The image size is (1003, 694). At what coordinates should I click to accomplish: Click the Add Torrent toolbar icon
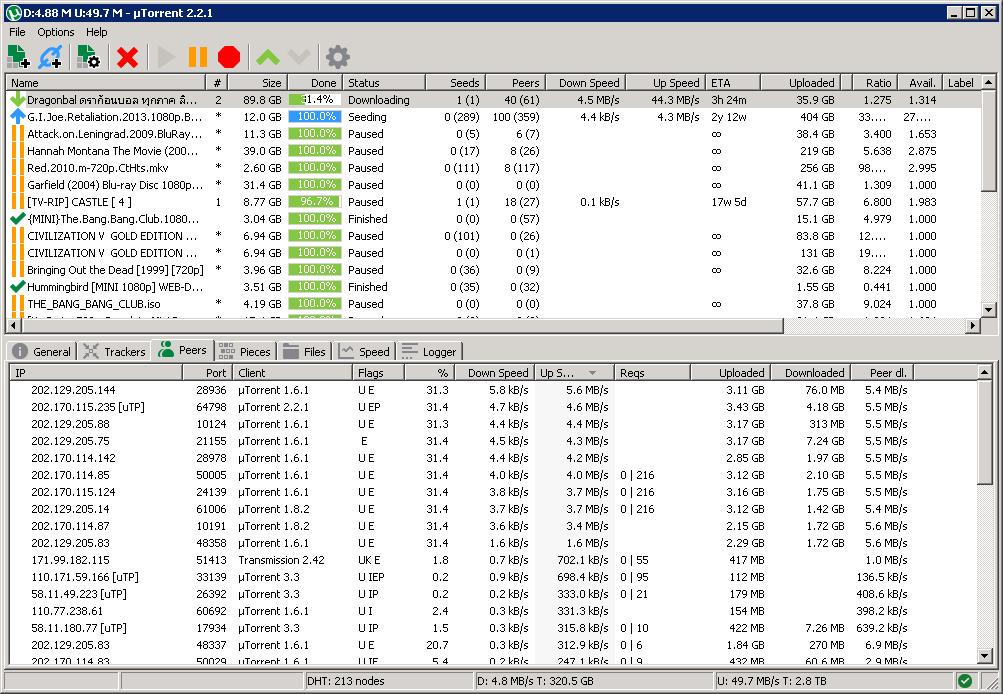click(x=18, y=57)
